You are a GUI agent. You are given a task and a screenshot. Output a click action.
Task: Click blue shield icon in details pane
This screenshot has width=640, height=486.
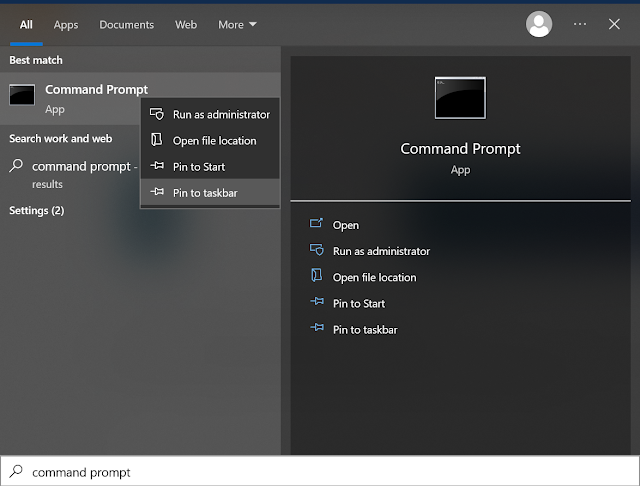[317, 249]
